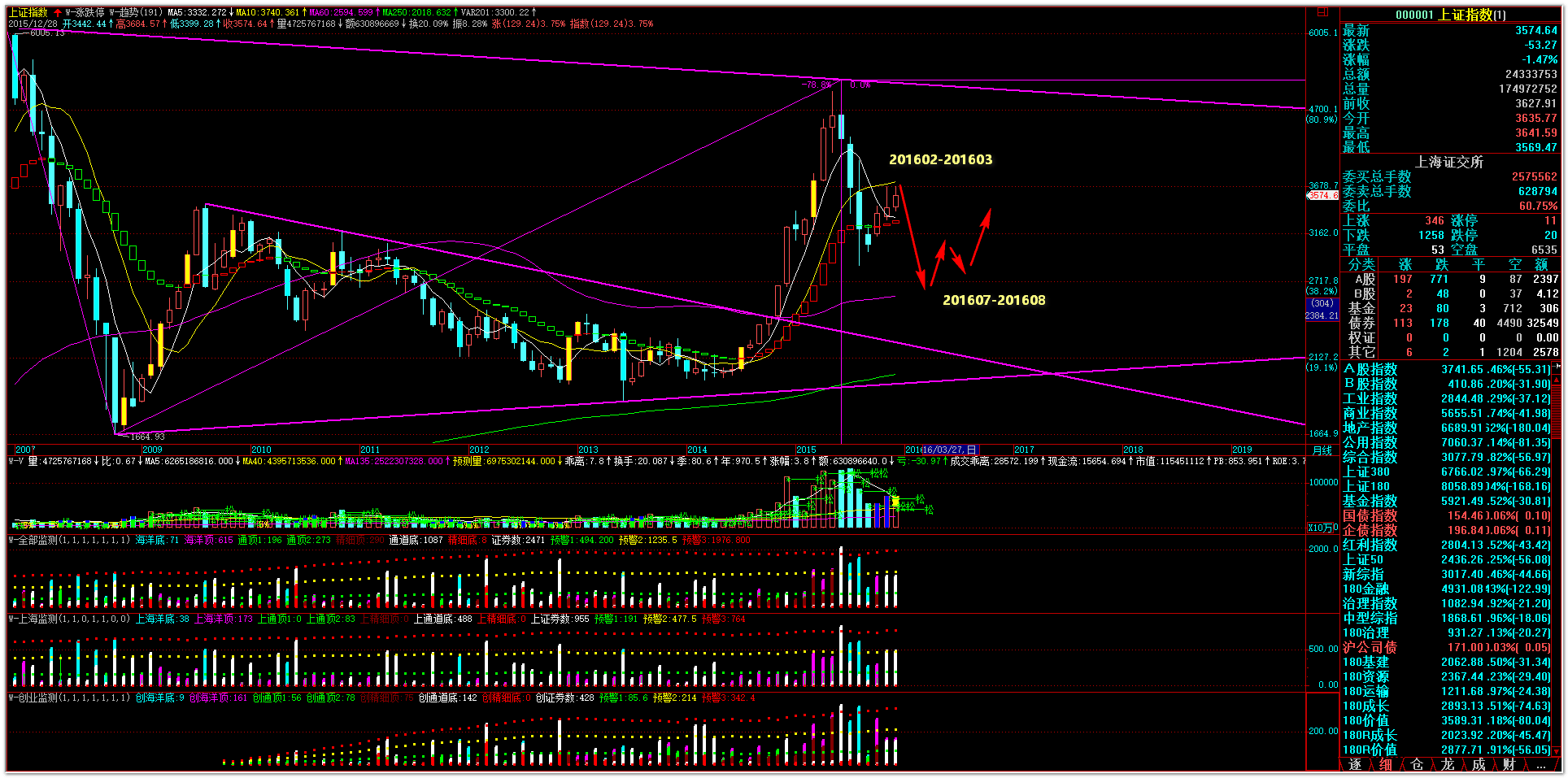Viewport: 1568px width, 778px height.
Task: Click the red up arrow beside 上证指数 title
Action: [58, 13]
